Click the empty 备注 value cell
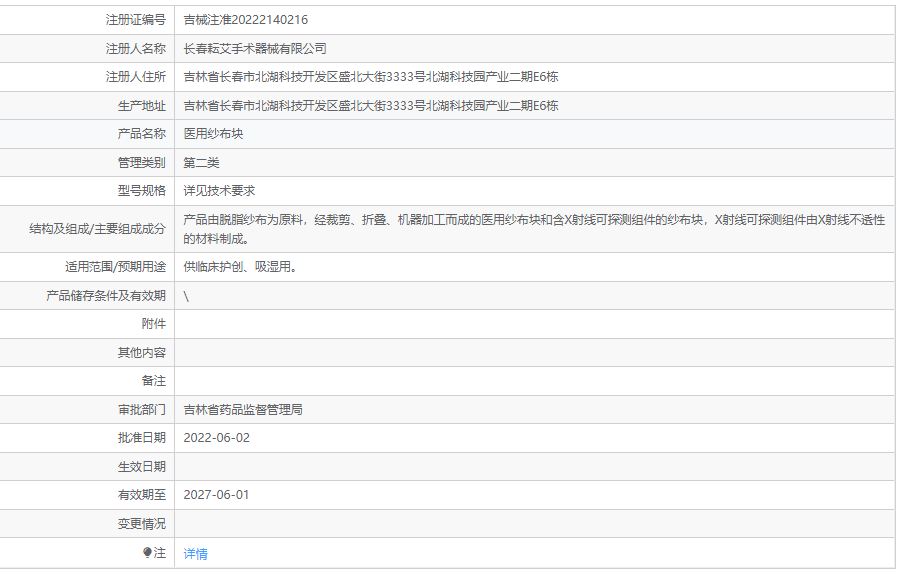The width and height of the screenshot is (898, 573). 534,381
